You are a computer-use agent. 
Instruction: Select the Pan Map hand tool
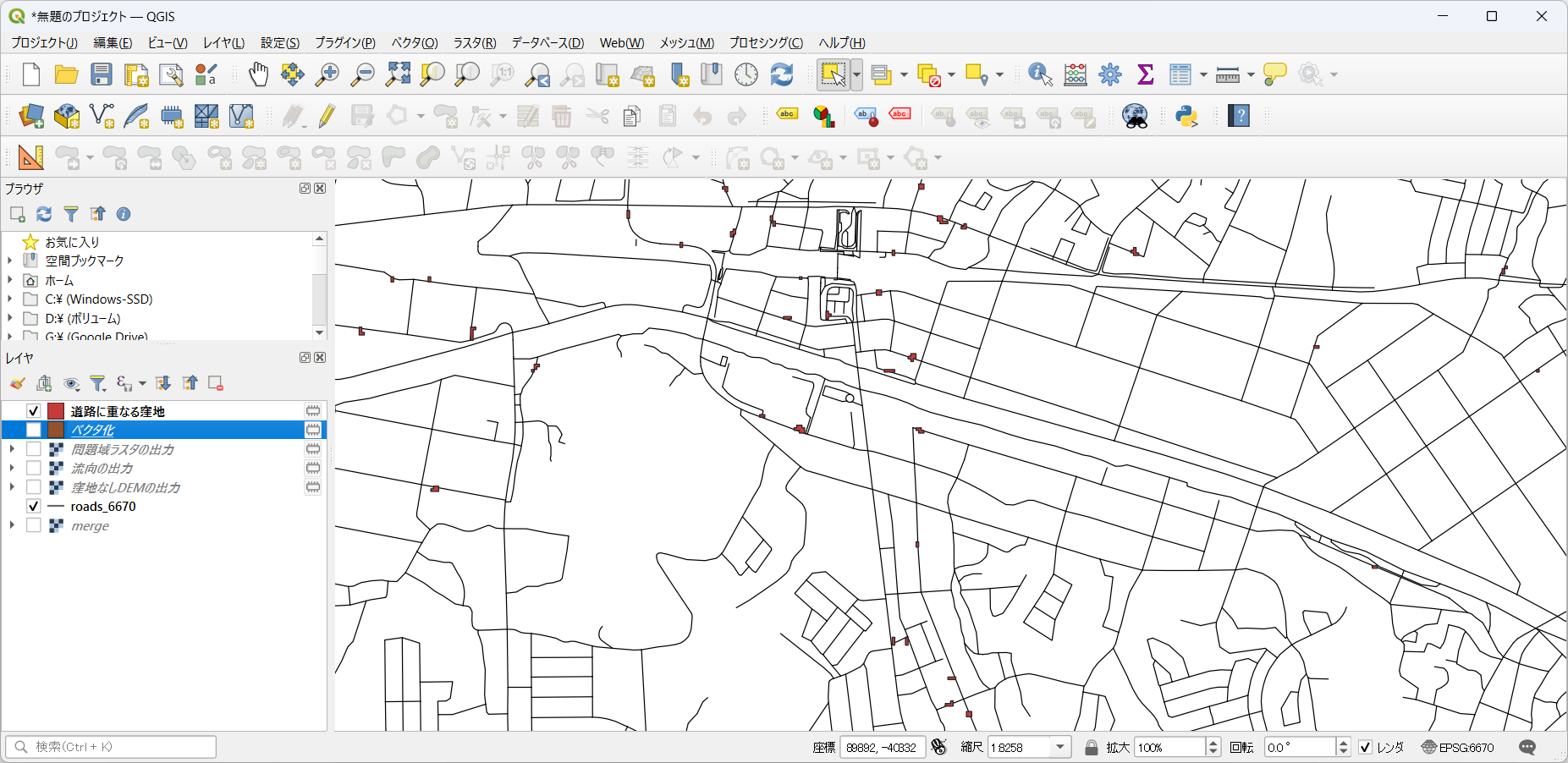point(258,74)
